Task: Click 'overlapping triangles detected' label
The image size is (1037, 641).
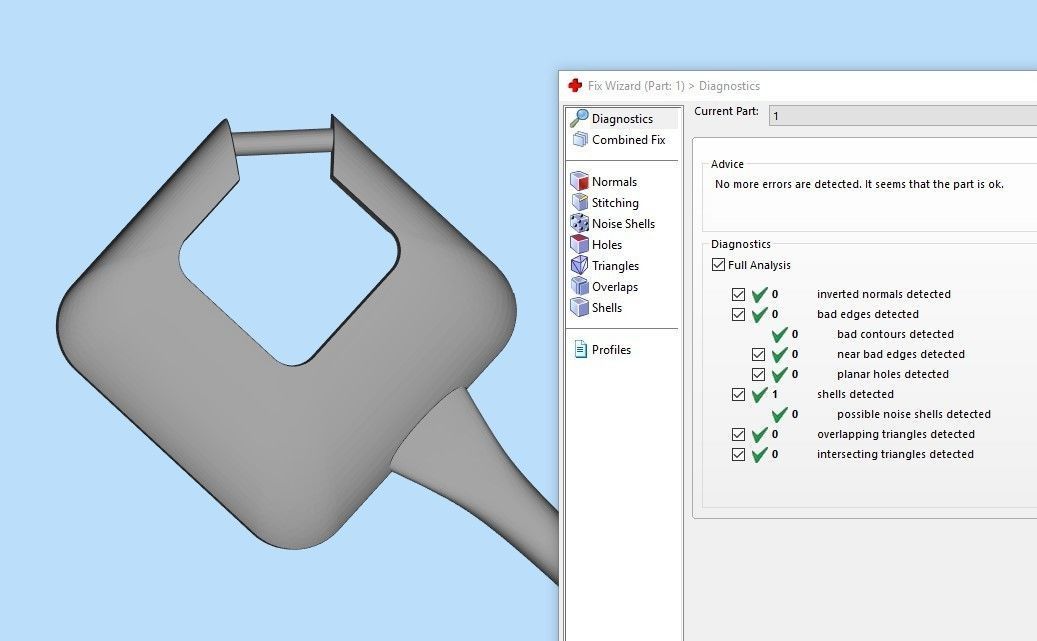Action: [x=895, y=434]
